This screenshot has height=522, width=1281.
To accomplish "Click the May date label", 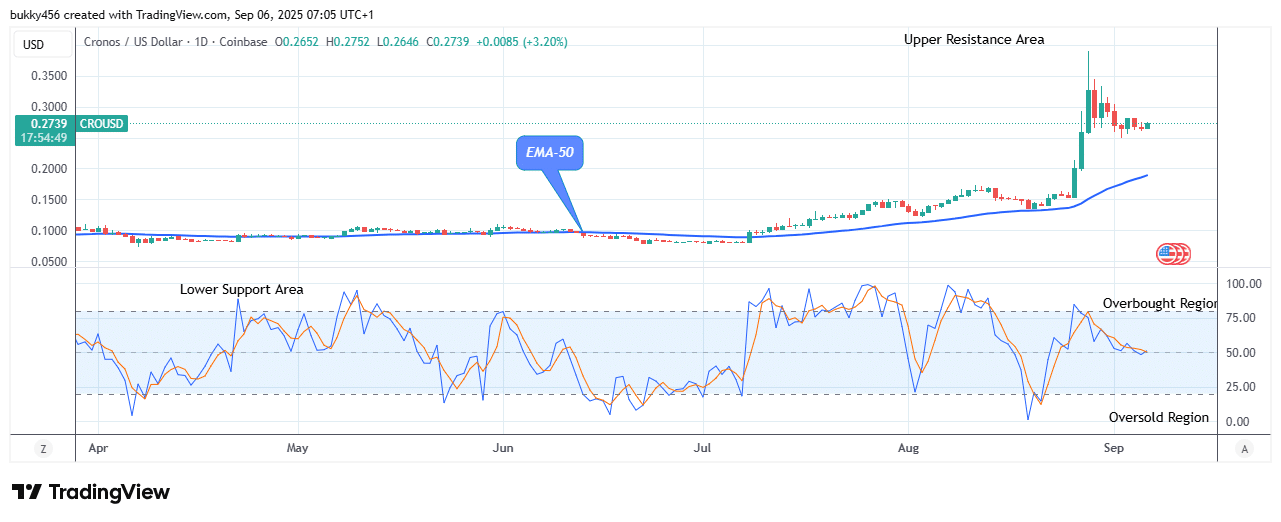I will pyautogui.click(x=297, y=447).
